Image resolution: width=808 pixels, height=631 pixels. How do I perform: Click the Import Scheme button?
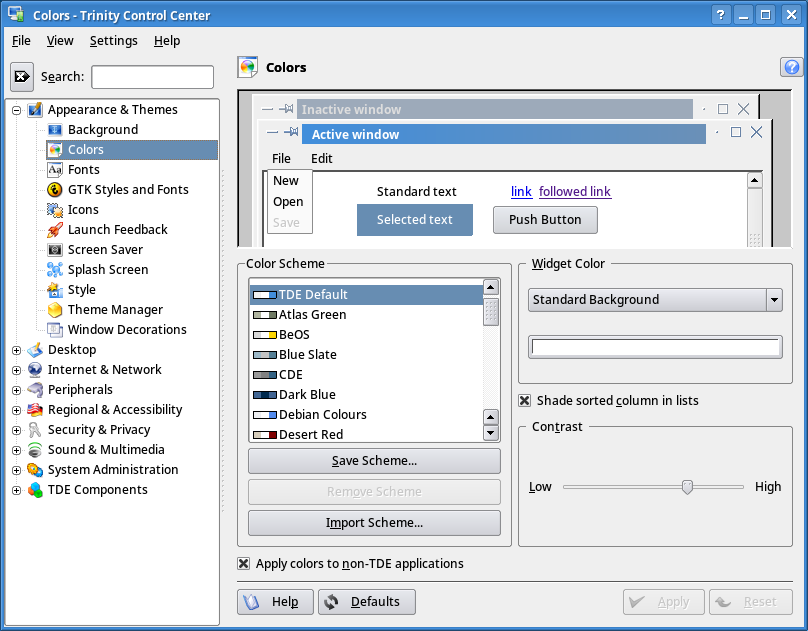point(374,523)
